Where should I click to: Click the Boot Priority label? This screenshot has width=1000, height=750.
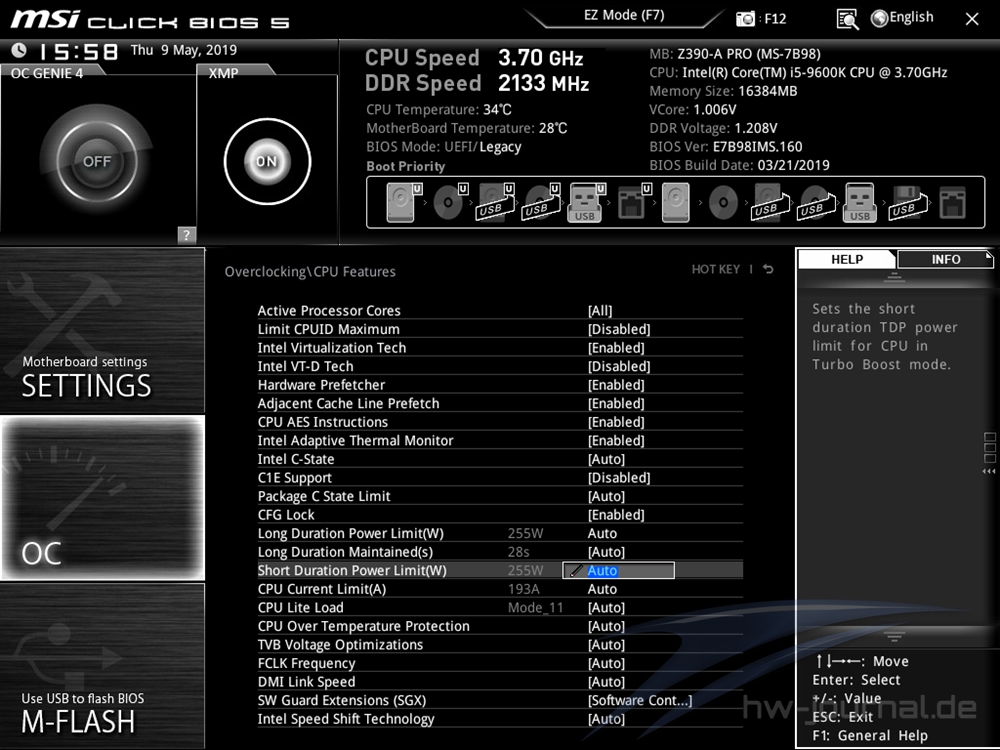coord(406,166)
